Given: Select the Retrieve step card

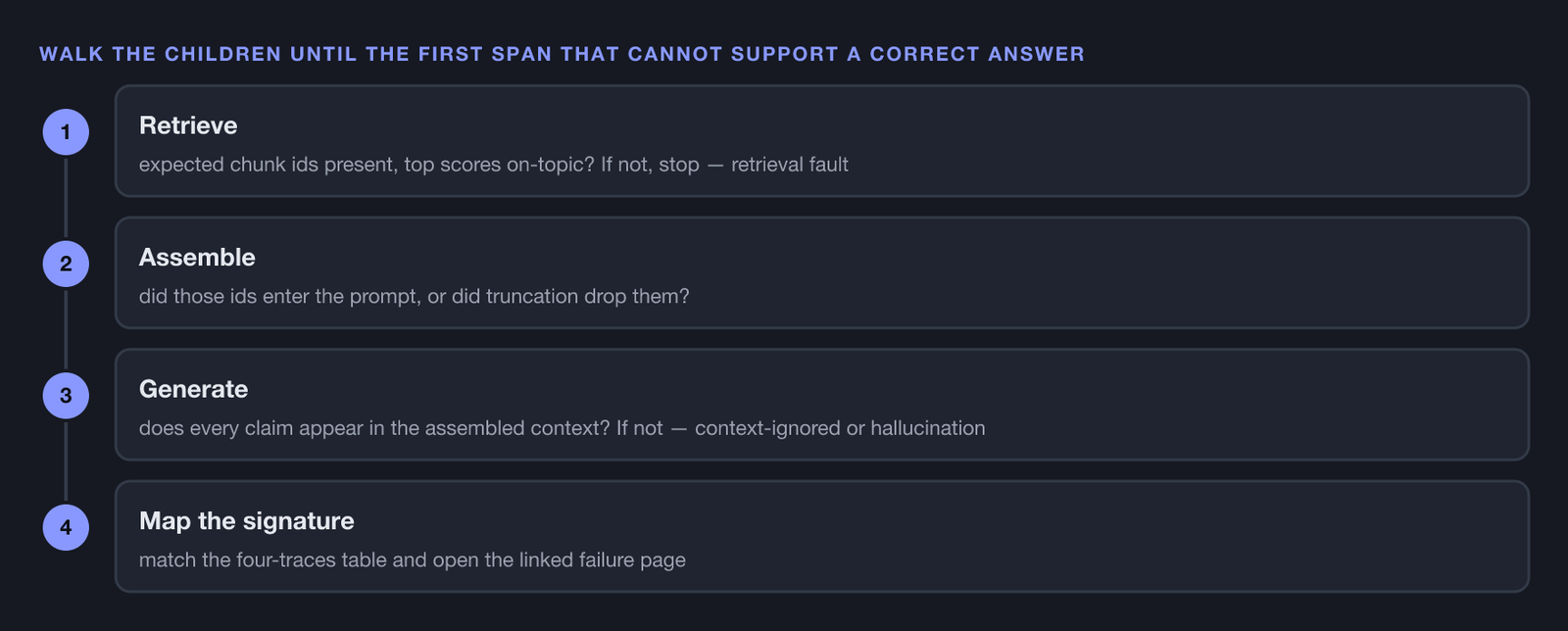Looking at the screenshot, I should [822, 141].
